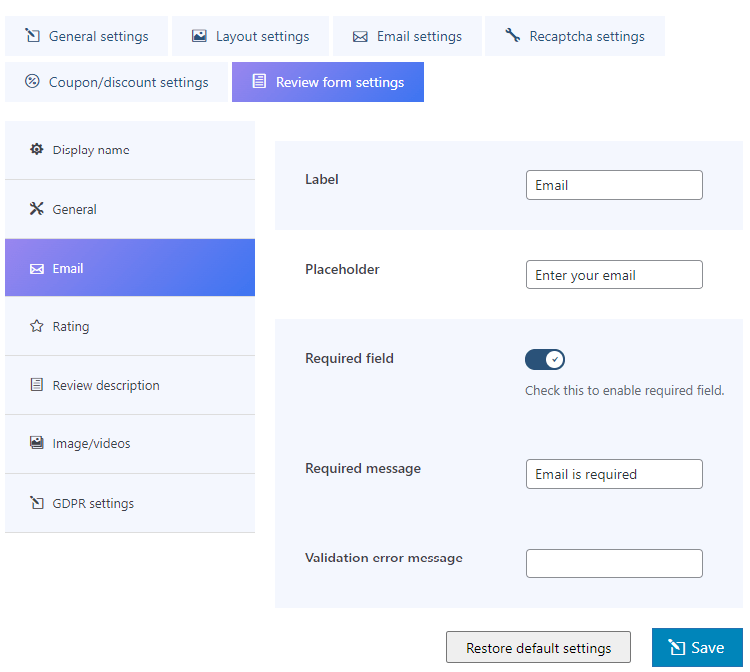This screenshot has width=750, height=672.
Task: Select Email section in sidebar
Action: pos(130,268)
